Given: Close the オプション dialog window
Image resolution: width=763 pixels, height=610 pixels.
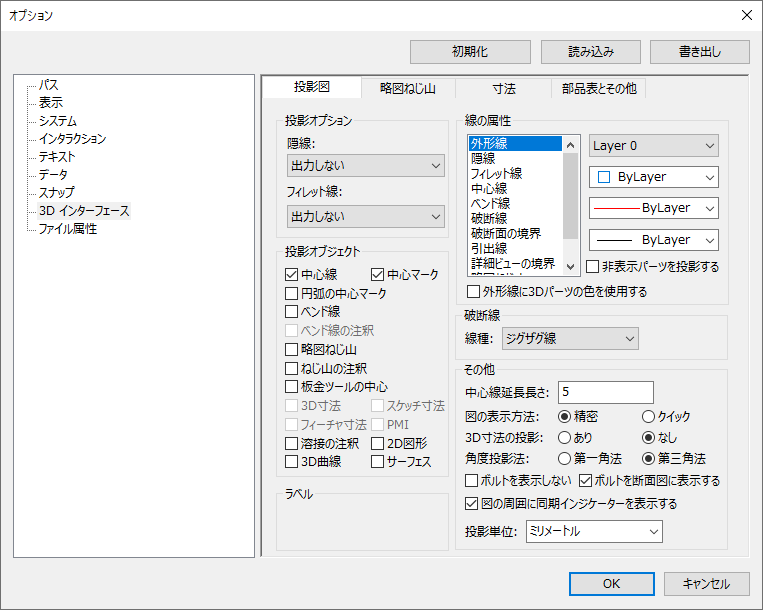Looking at the screenshot, I should pyautogui.click(x=747, y=15).
